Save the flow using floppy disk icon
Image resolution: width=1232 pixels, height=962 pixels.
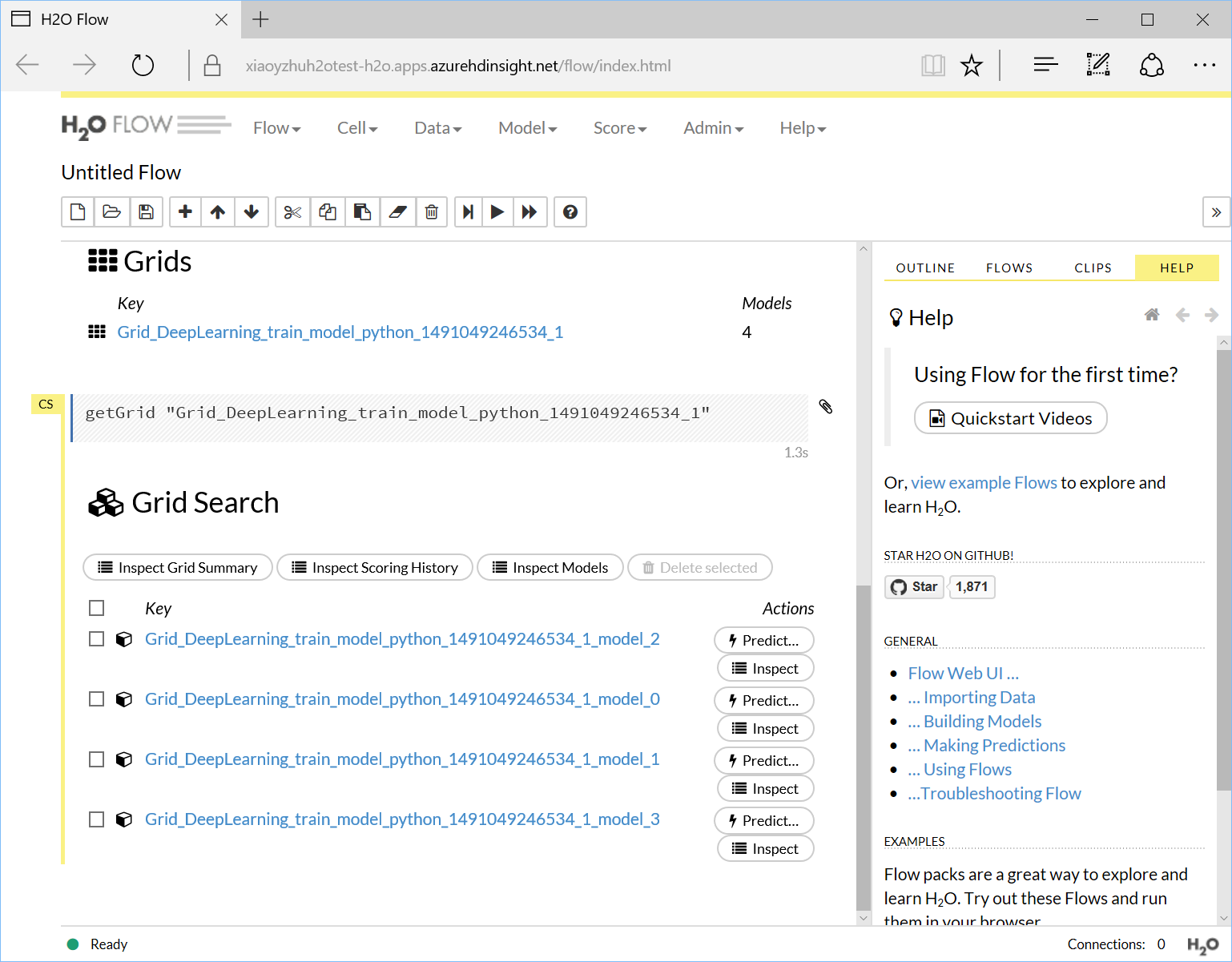[146, 212]
